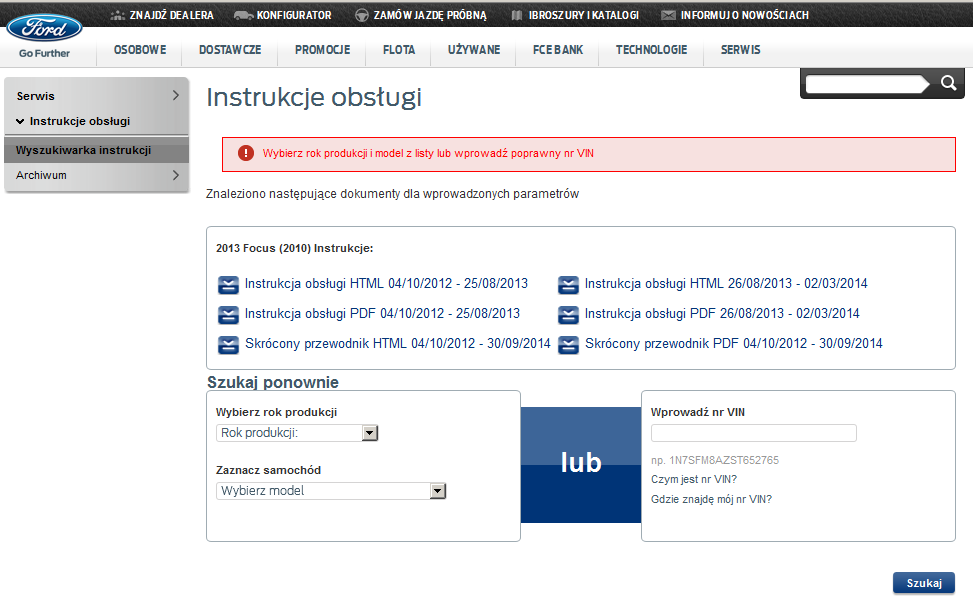Click Broszury i katalogi link
This screenshot has height=611, width=973.
584,16
